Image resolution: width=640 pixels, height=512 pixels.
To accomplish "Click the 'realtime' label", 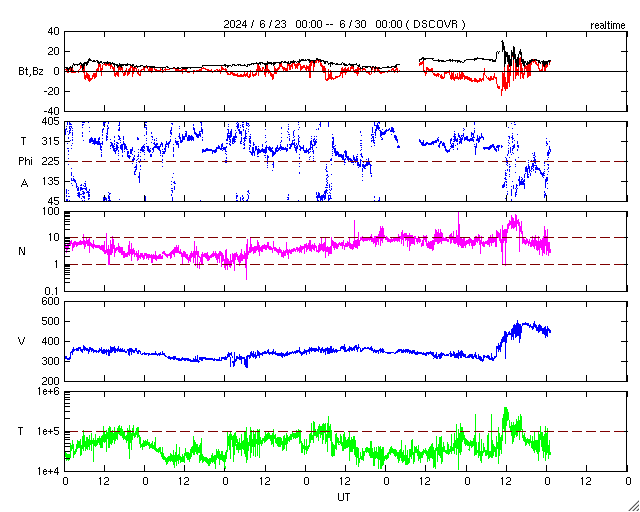I will (608, 25).
